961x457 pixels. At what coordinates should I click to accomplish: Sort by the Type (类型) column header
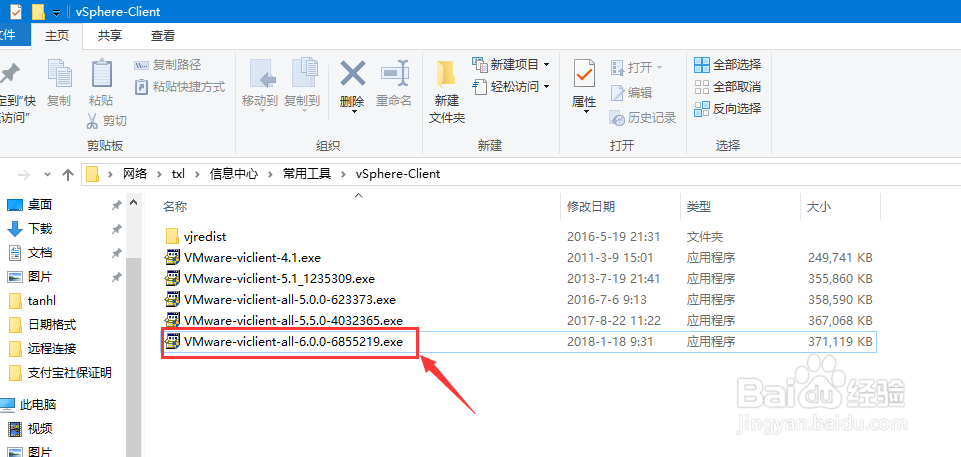tap(698, 207)
